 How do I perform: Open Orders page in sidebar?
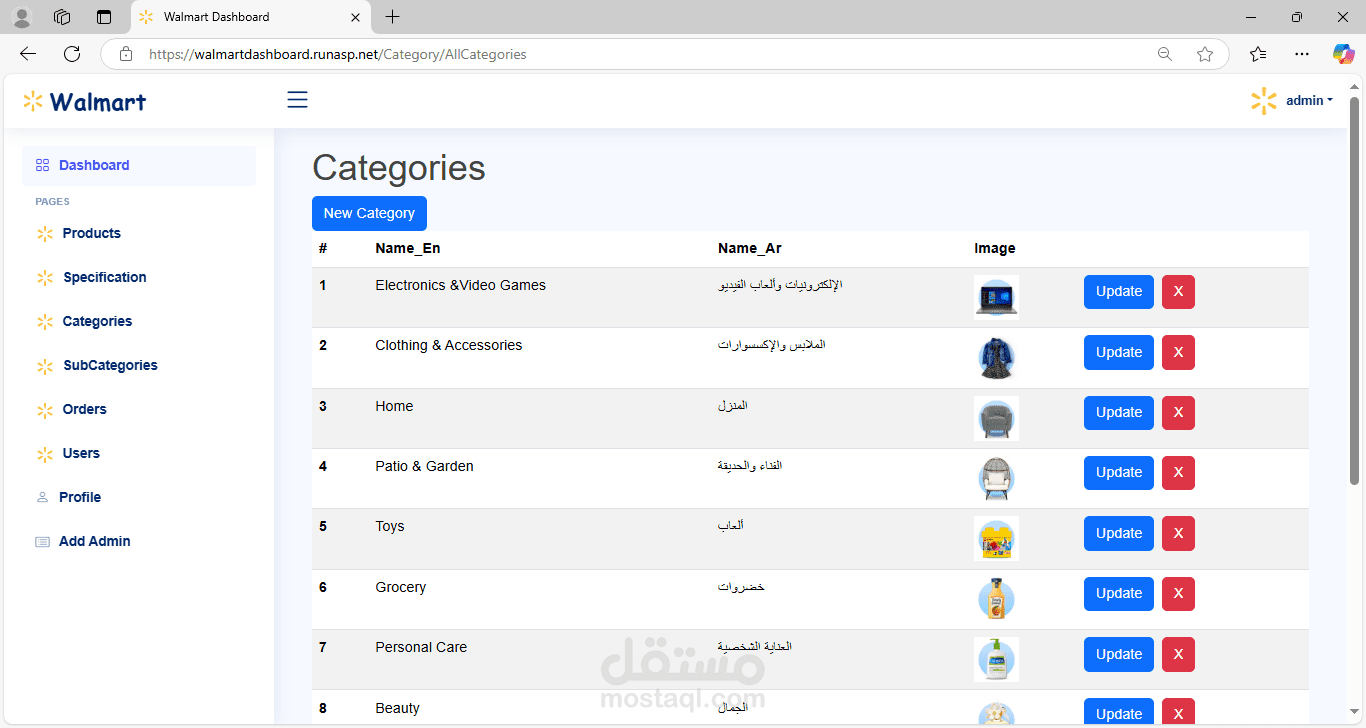click(x=84, y=409)
